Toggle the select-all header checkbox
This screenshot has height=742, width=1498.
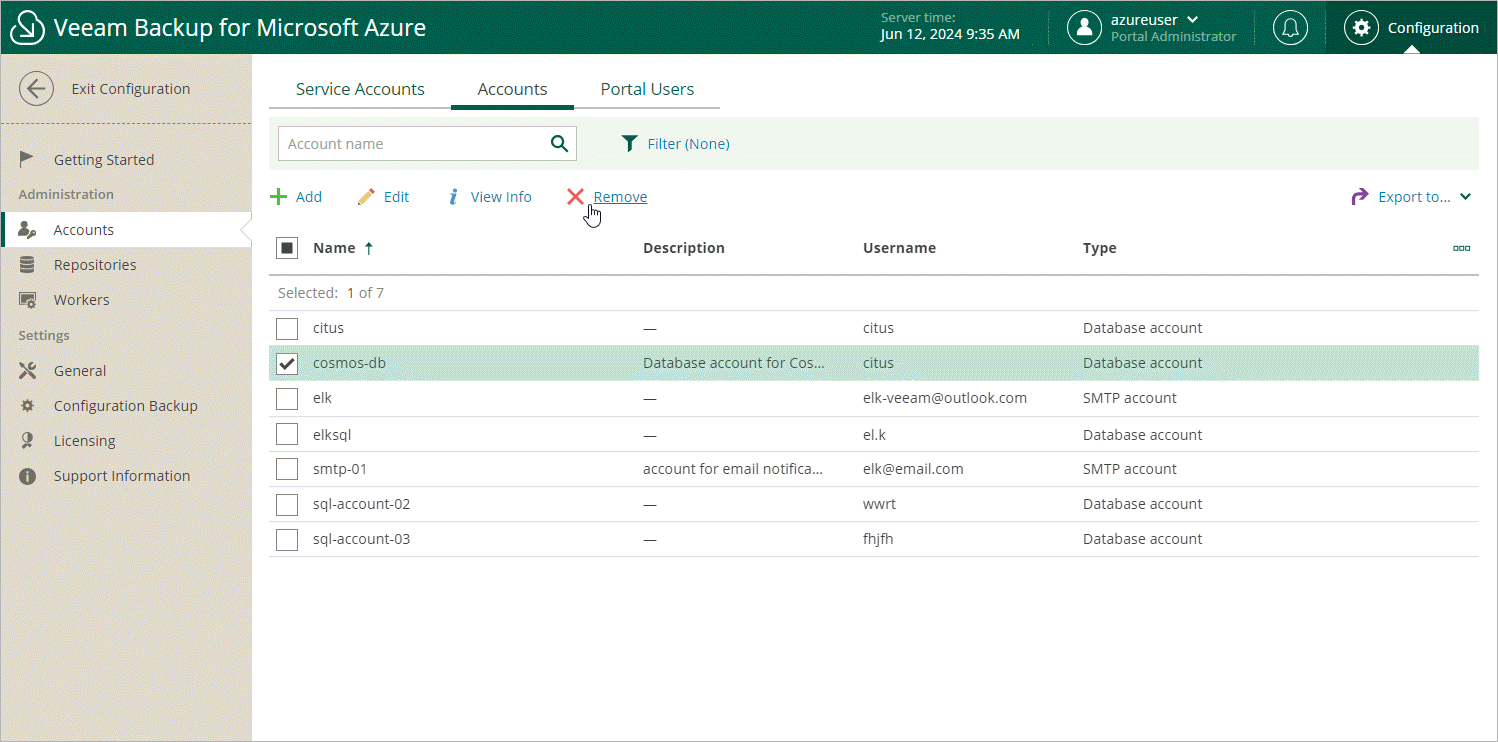287,248
